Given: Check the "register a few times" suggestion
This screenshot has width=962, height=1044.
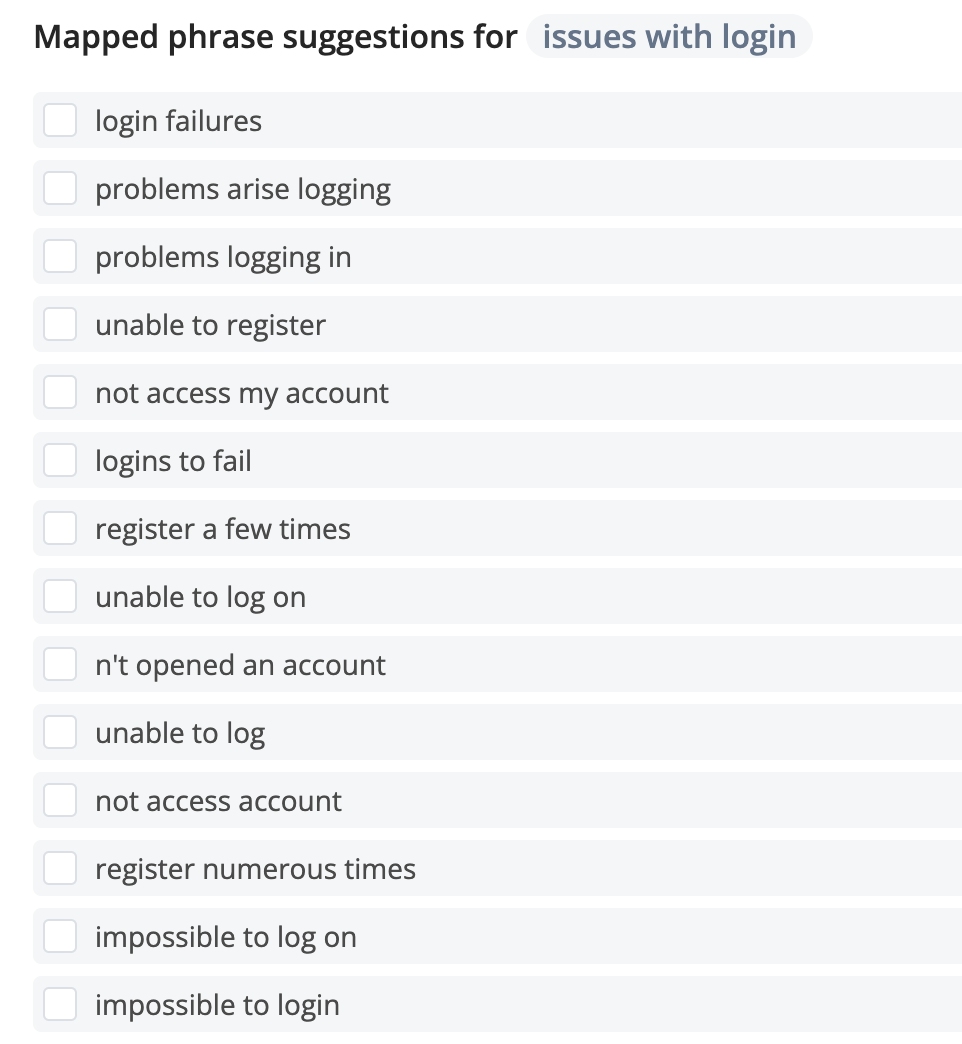Looking at the screenshot, I should click(x=60, y=528).
